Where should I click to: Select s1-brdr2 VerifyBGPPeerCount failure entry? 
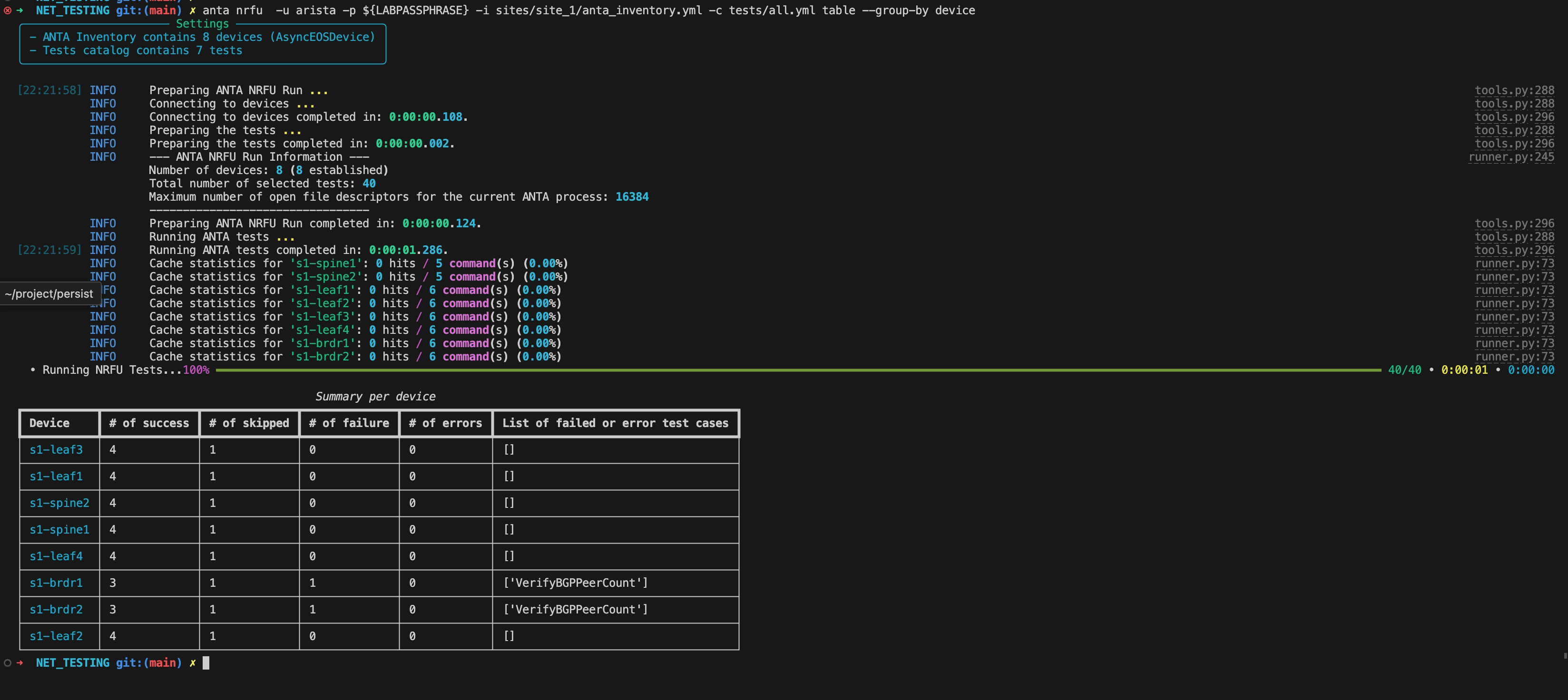[575, 609]
